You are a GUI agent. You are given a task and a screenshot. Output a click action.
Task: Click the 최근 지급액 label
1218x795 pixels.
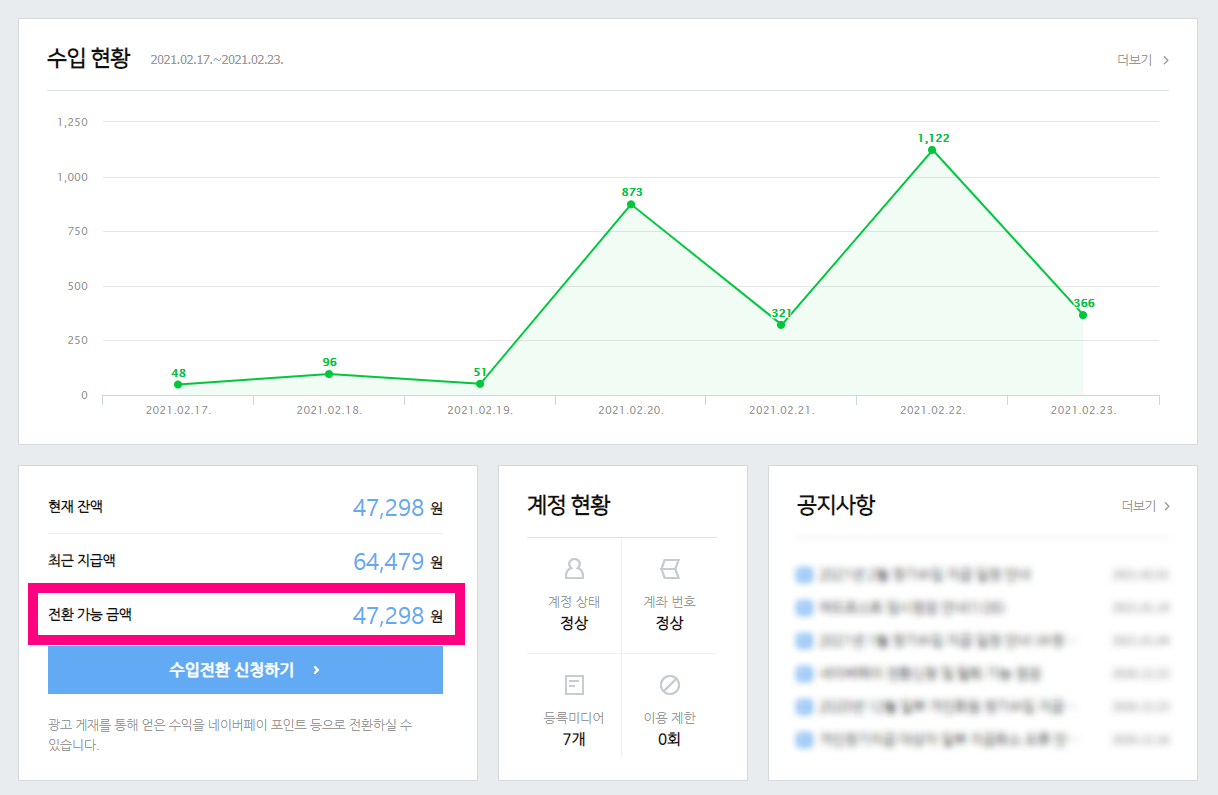[x=82, y=560]
